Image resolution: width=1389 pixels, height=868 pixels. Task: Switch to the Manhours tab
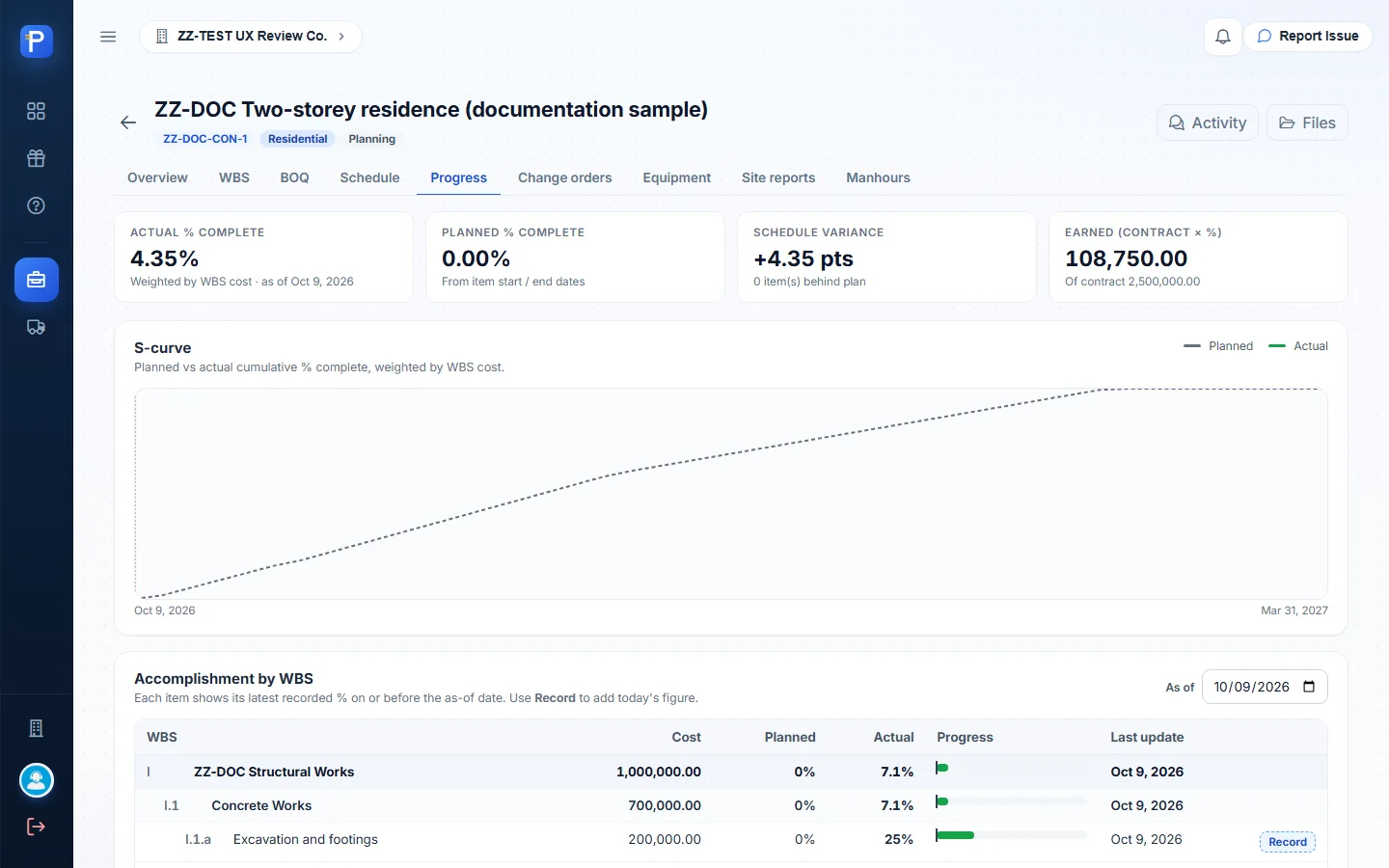(x=878, y=177)
